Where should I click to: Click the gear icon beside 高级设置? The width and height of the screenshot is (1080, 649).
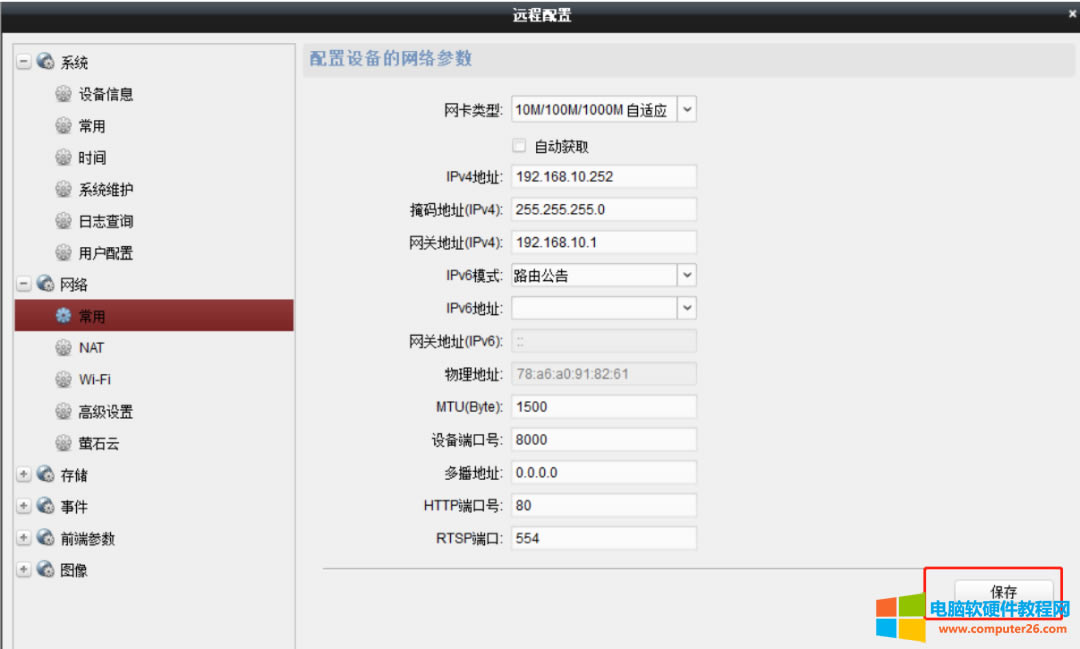(x=63, y=411)
